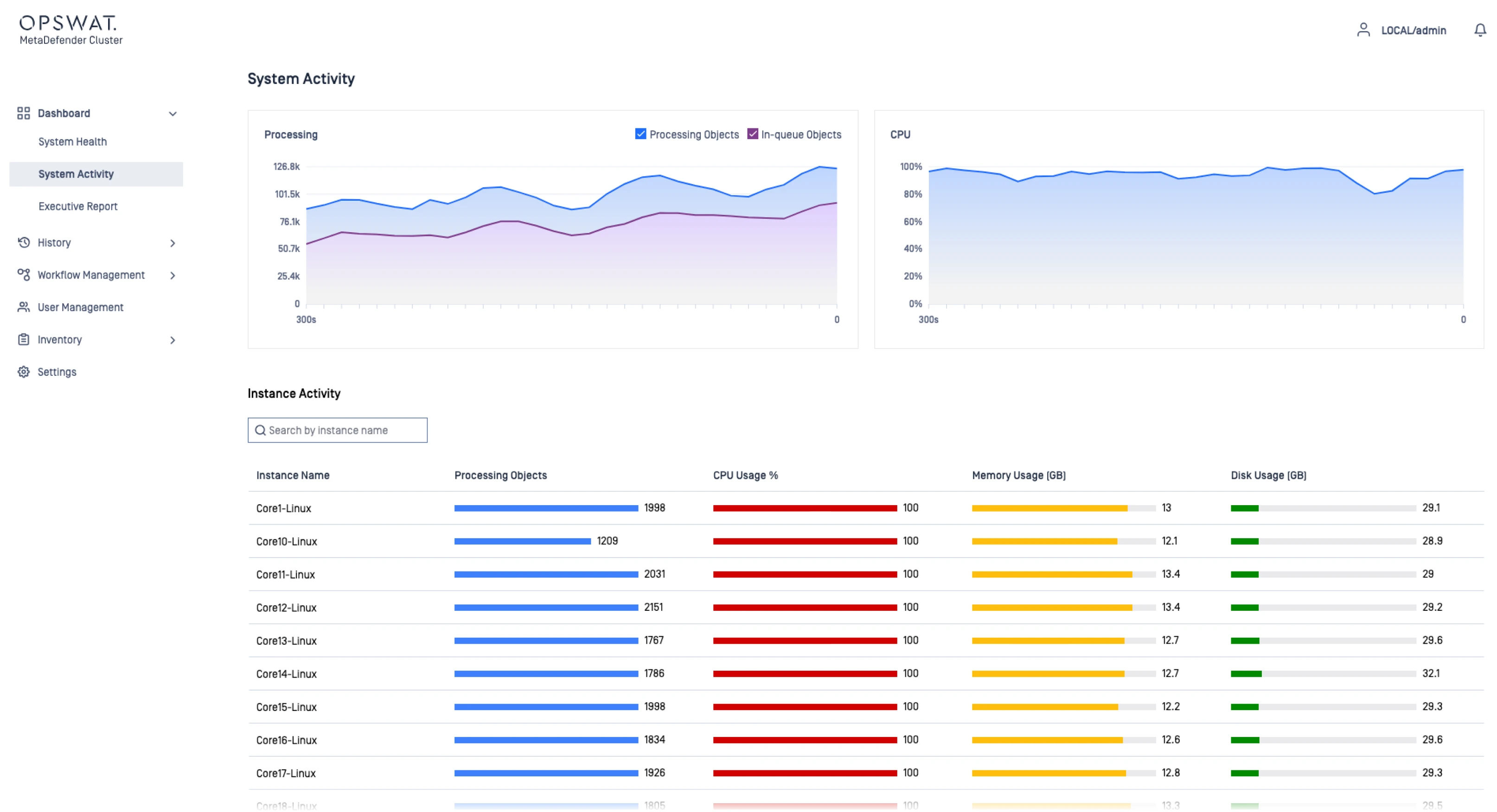Sort by Processing Objects column header
1497x812 pixels.
[500, 475]
